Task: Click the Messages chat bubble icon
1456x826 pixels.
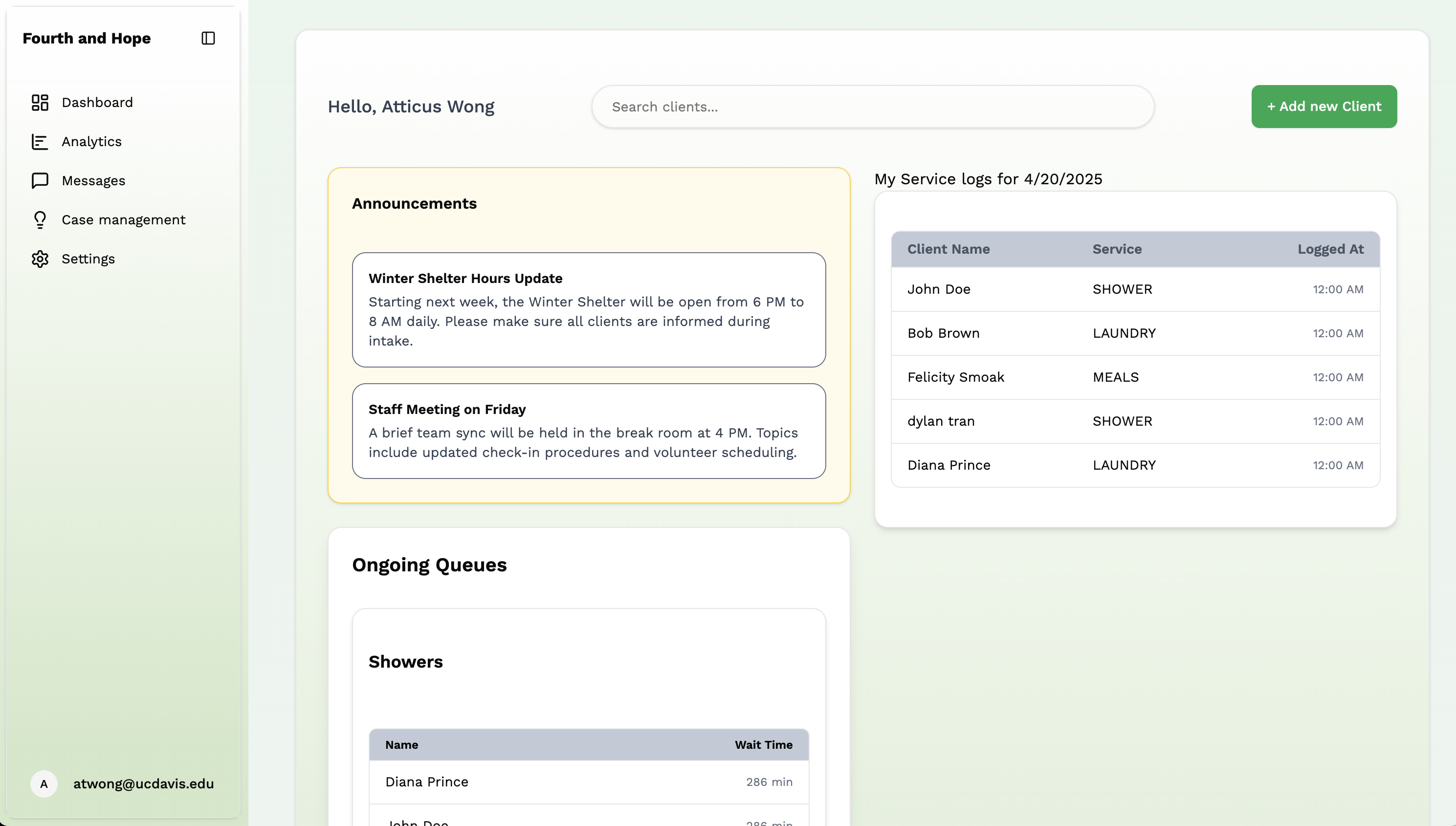Action: [x=40, y=180]
